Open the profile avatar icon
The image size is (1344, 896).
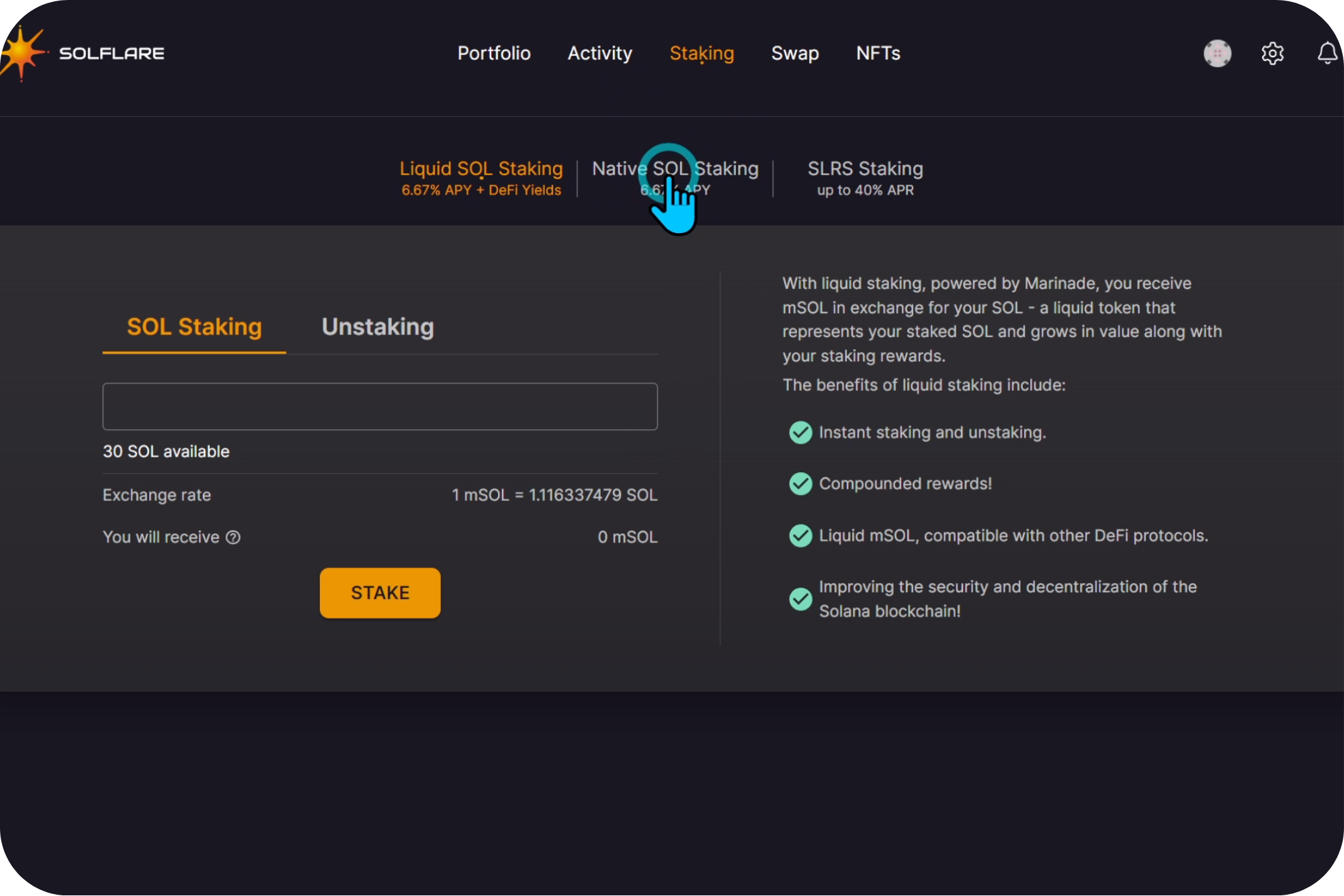1217,53
